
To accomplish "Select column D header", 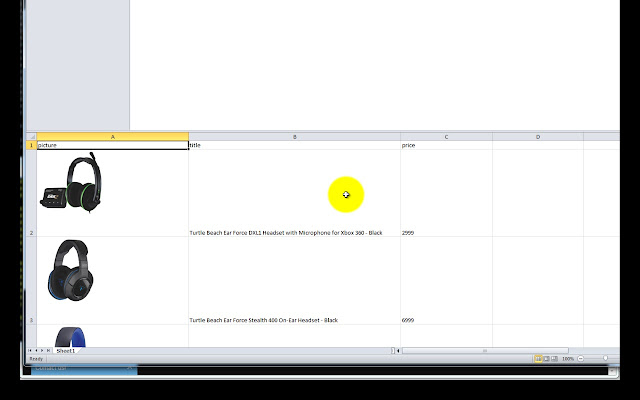I will point(538,137).
